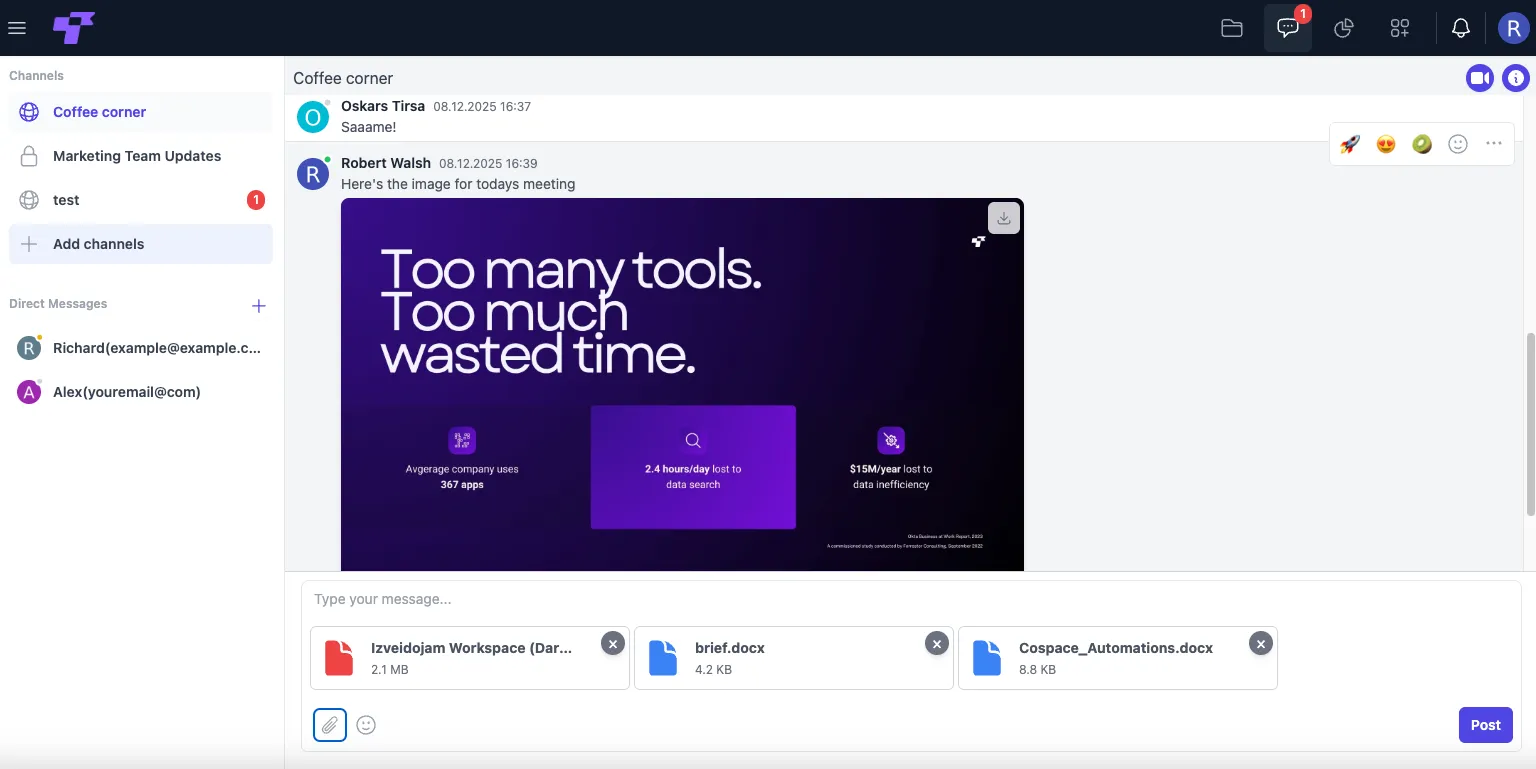Open the apps grid icon
This screenshot has height=769, width=1536.
(1400, 28)
